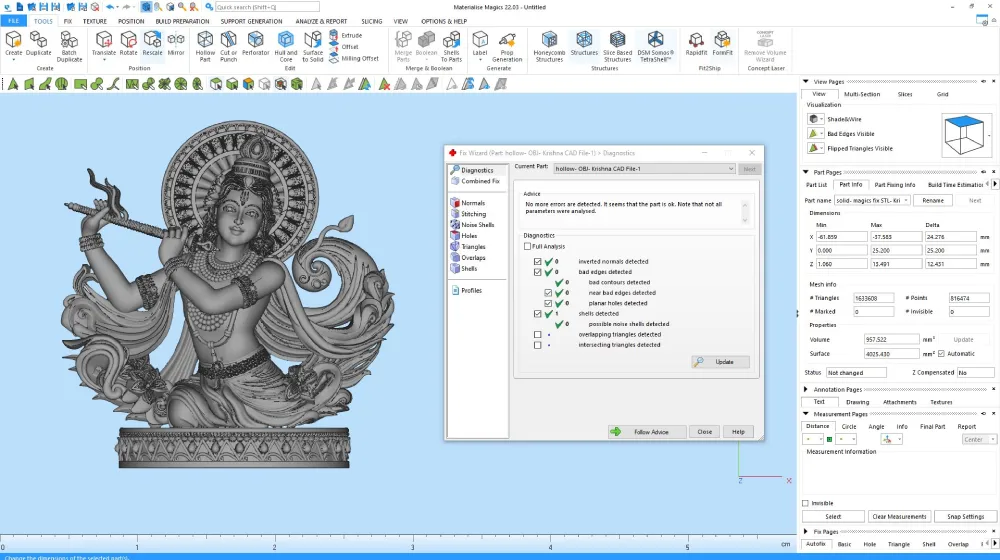Enable intersecting triangles detected checkbox
Image resolution: width=1000 pixels, height=560 pixels.
click(x=538, y=345)
